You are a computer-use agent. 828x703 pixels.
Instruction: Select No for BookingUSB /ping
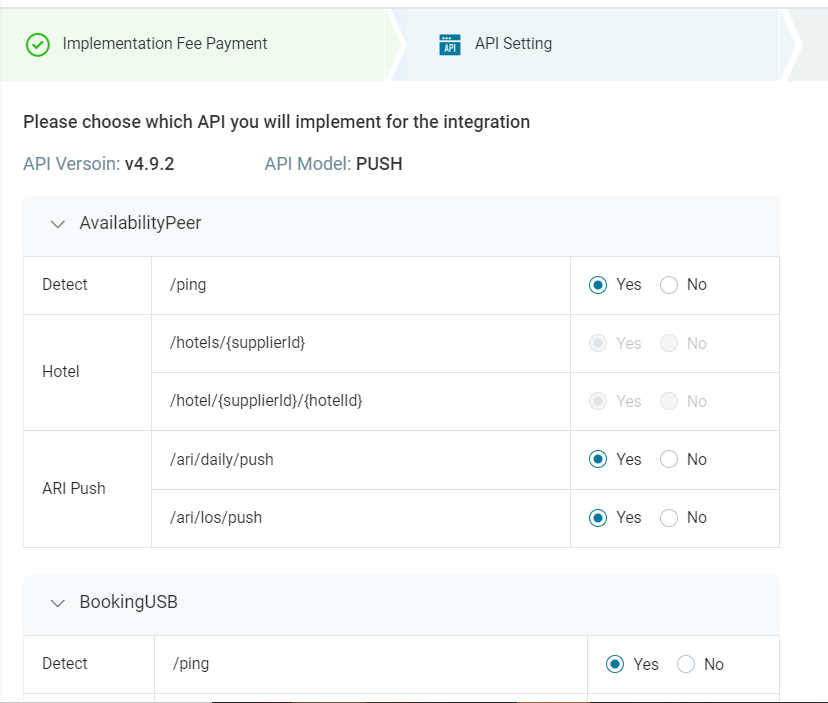685,664
